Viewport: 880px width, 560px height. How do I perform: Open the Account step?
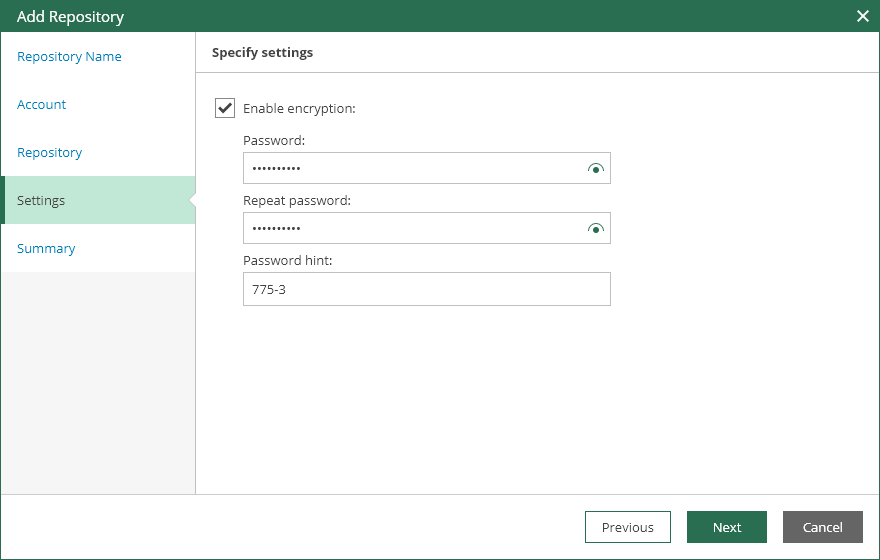pos(42,104)
